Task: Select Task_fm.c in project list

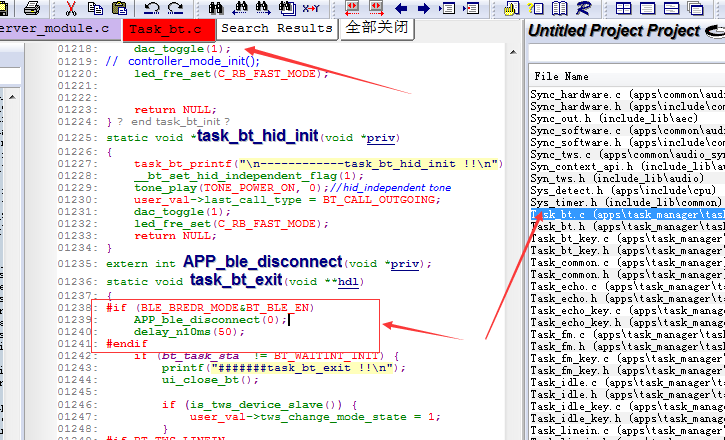Action: (627, 335)
